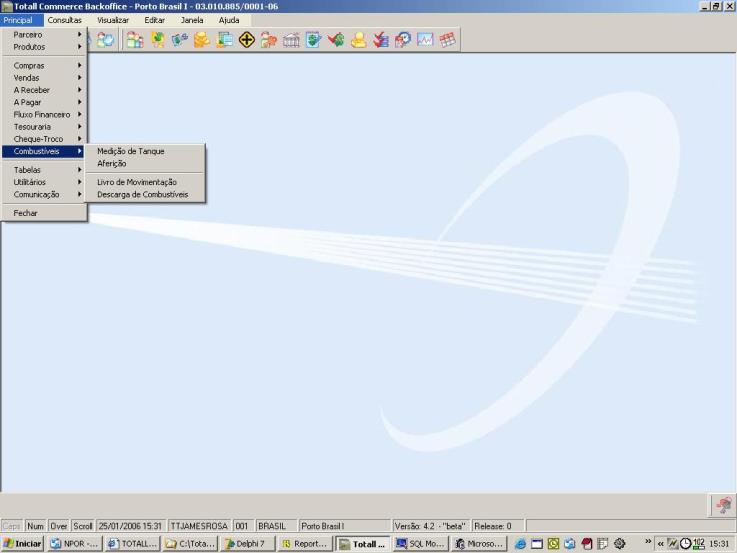Click the stacked documents toolbar icon

coord(224,40)
